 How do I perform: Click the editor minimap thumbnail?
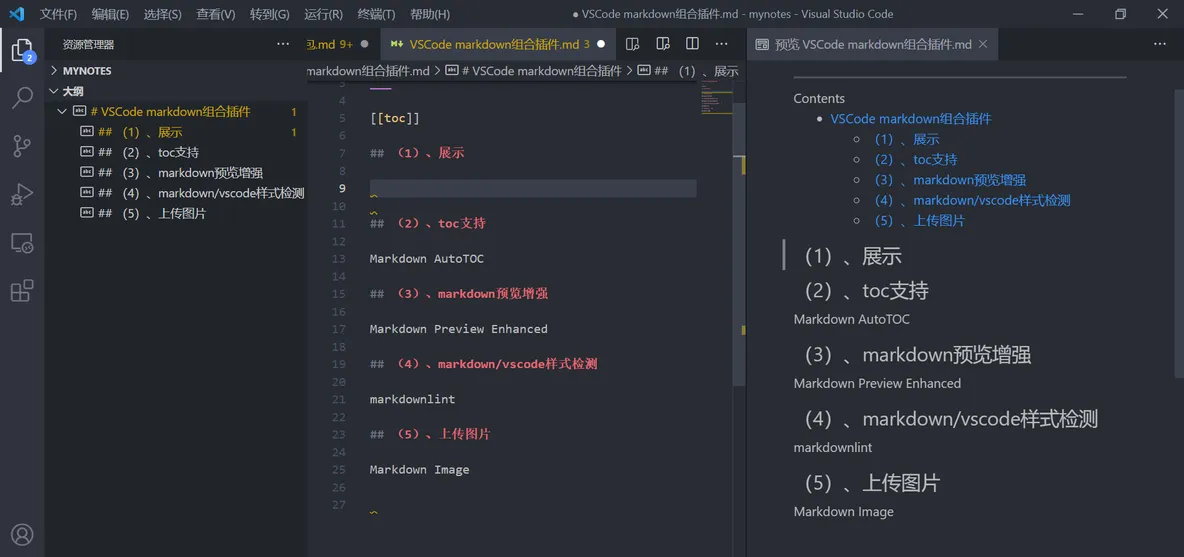716,98
